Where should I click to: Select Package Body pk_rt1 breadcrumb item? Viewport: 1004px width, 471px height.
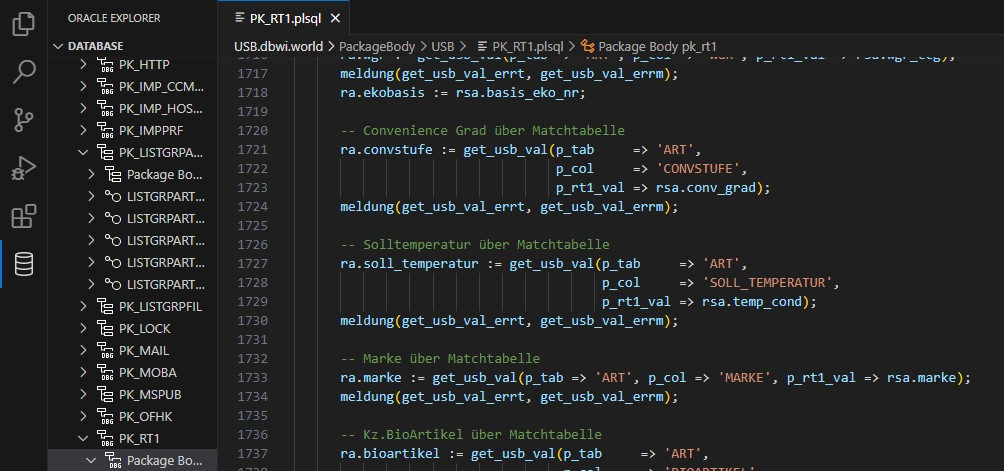point(657,46)
